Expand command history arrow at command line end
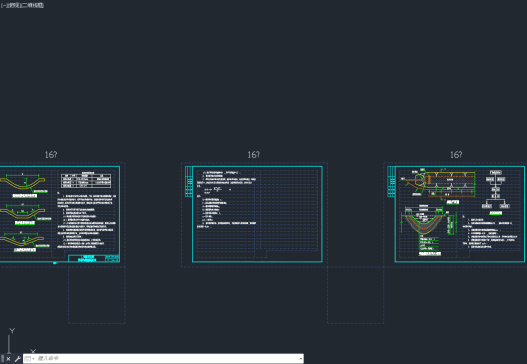The height and width of the screenshot is (364, 527). (x=300, y=359)
